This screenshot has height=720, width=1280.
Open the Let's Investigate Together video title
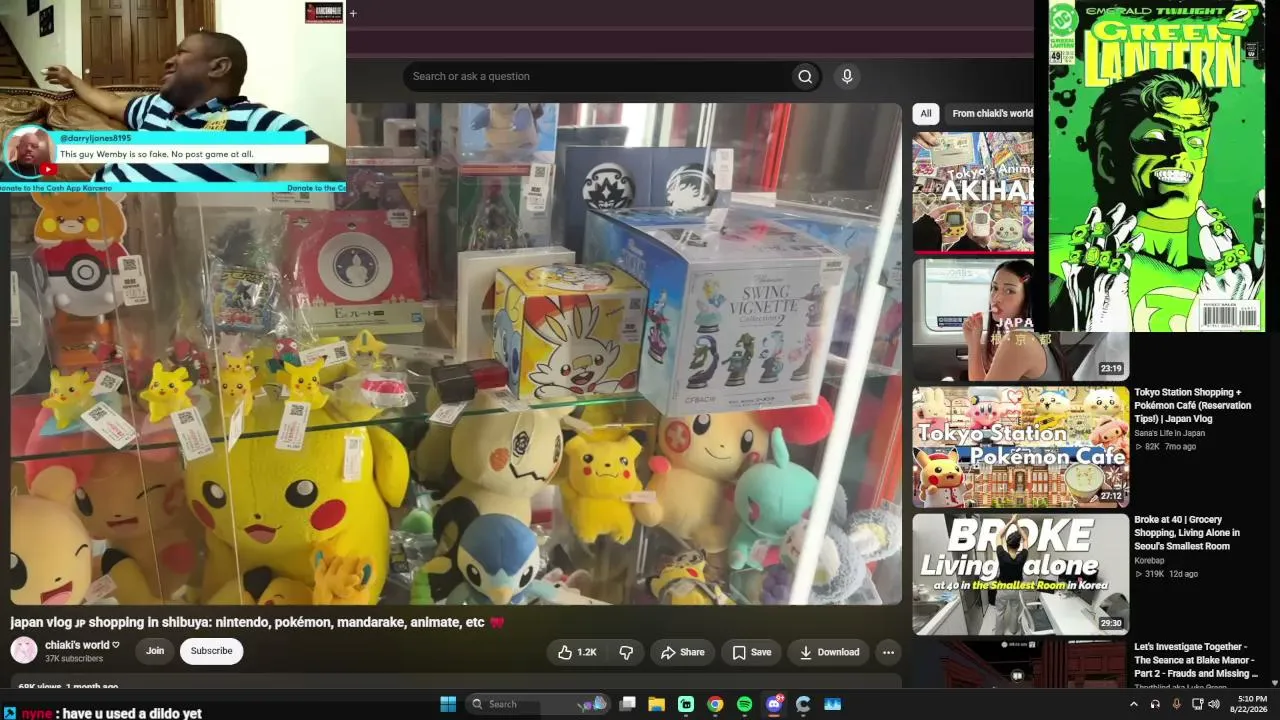click(1196, 660)
